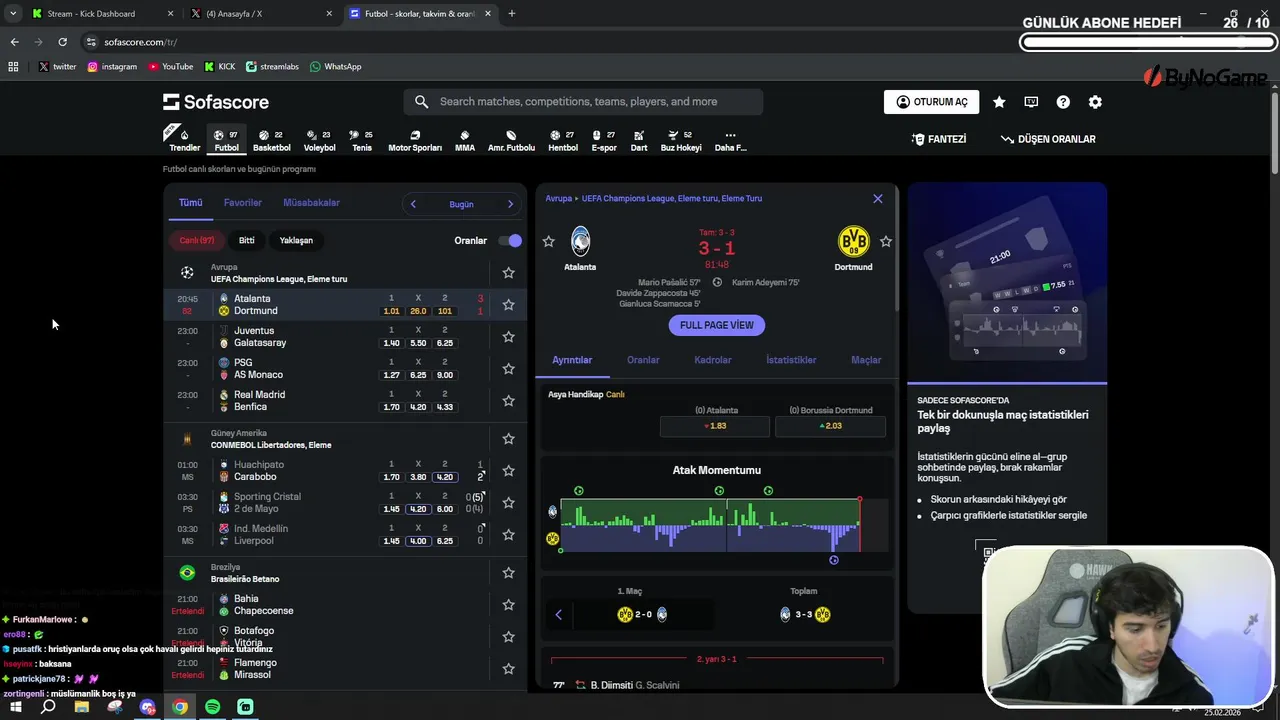Click the OTURUM AÇ login button
1280x720 pixels.
coord(932,102)
